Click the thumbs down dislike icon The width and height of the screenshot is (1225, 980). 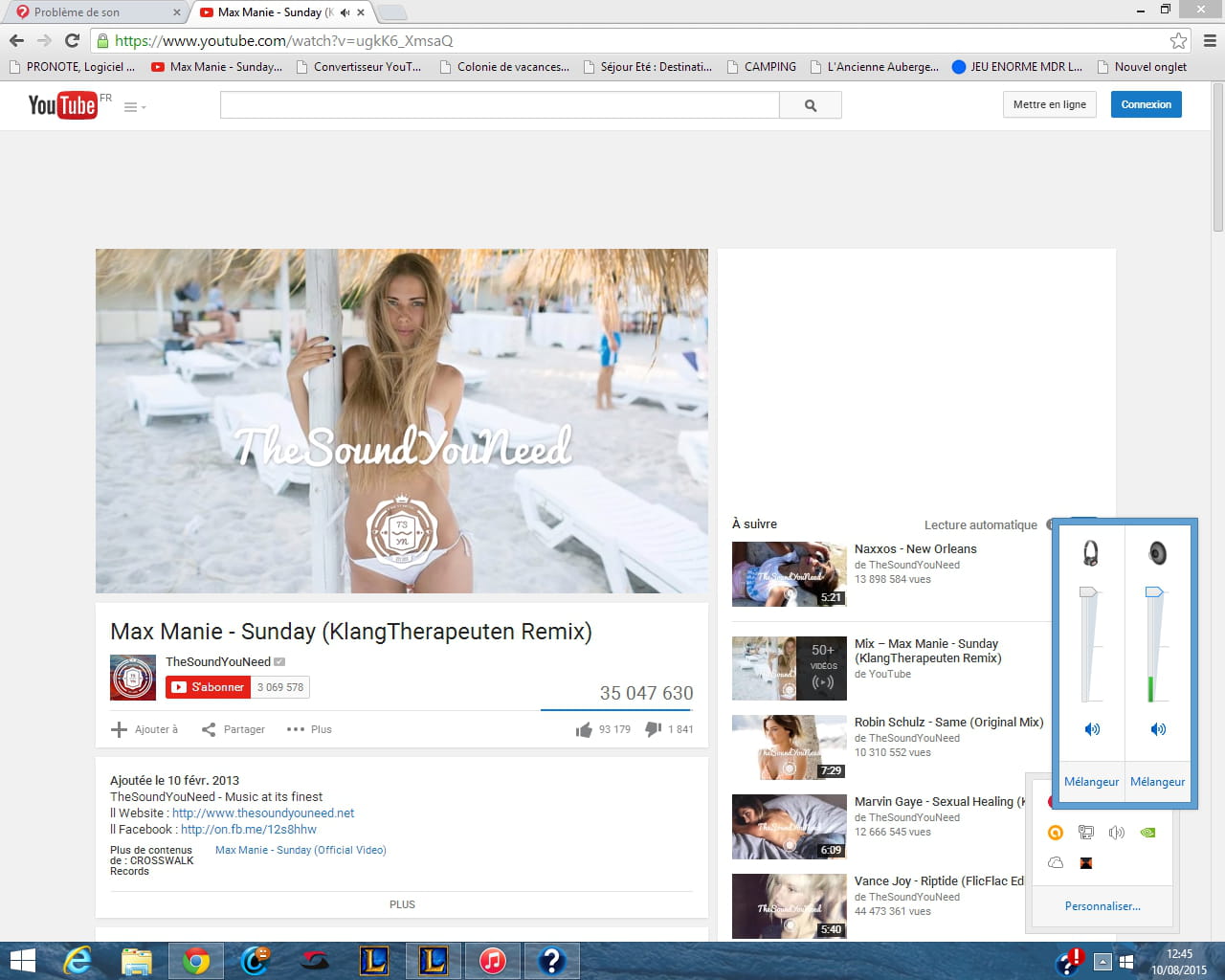654,729
